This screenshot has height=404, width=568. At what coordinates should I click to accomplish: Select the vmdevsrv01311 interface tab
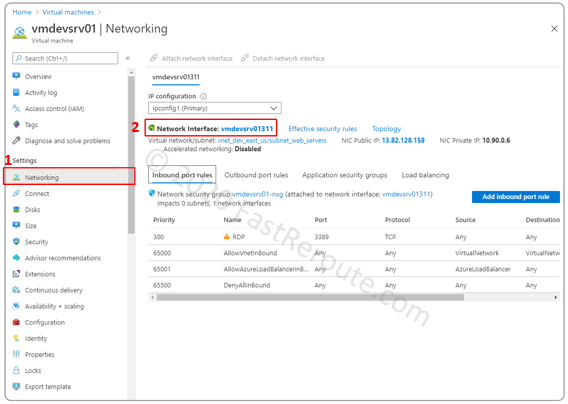point(176,77)
